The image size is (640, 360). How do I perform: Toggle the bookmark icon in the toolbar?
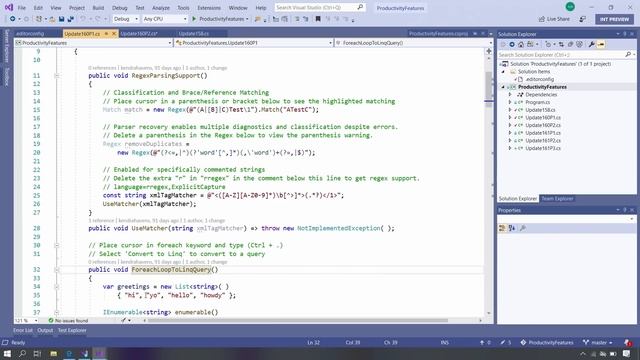click(318, 19)
